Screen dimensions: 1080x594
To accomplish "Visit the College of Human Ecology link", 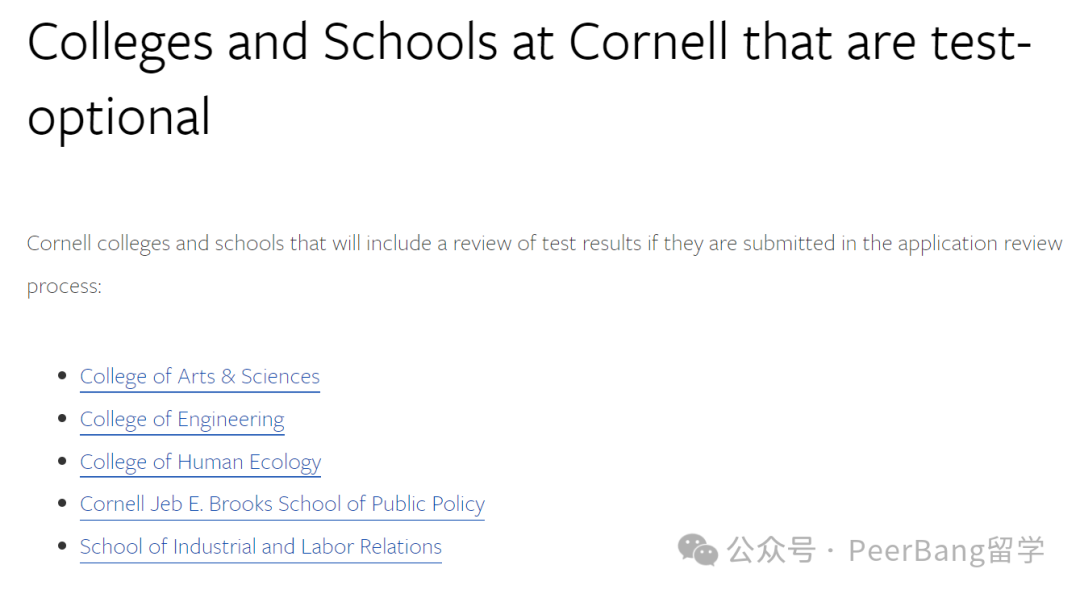I will 200,462.
